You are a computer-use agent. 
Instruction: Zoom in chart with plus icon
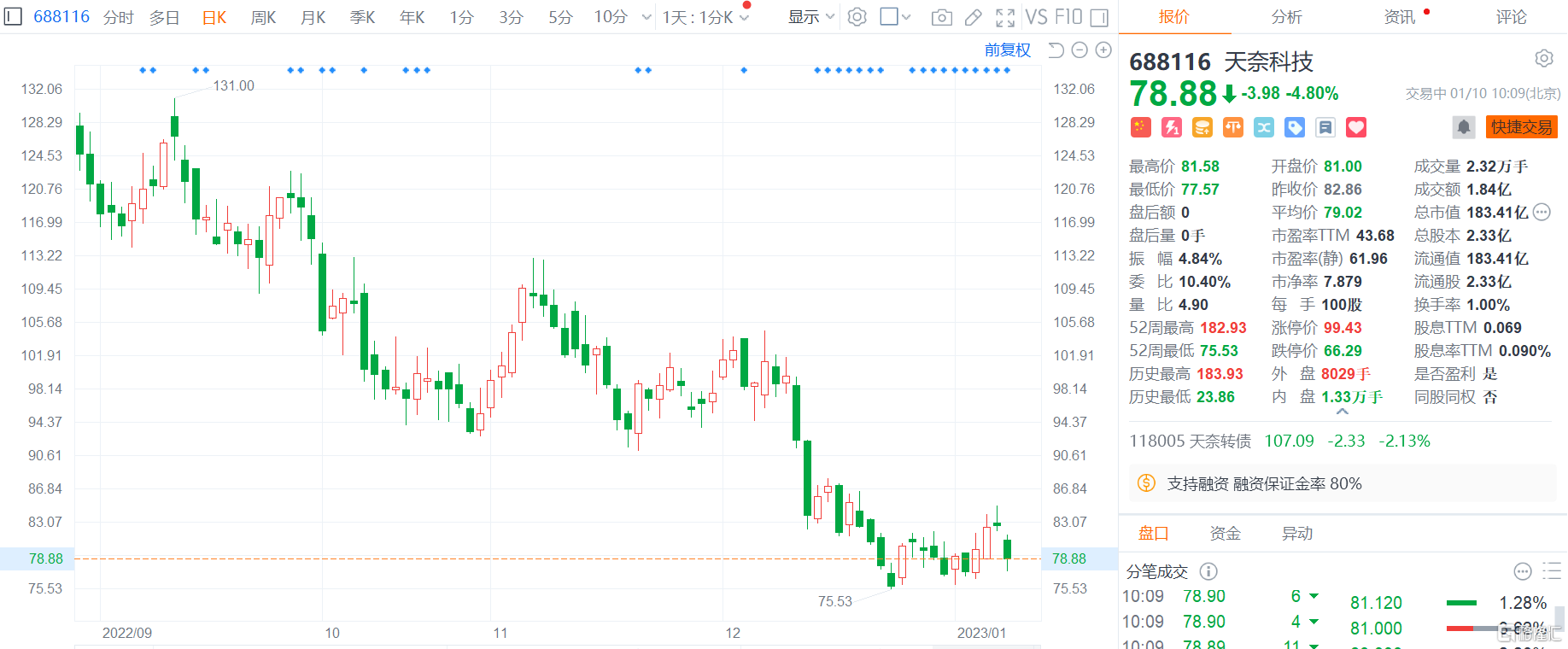point(1103,50)
